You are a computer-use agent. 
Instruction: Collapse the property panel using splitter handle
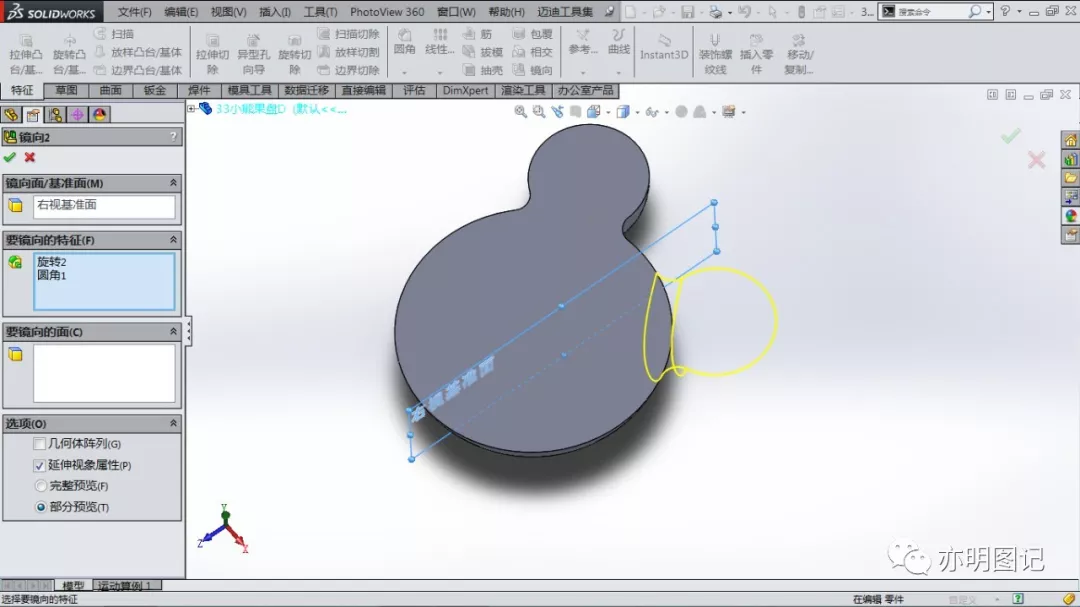pos(188,331)
